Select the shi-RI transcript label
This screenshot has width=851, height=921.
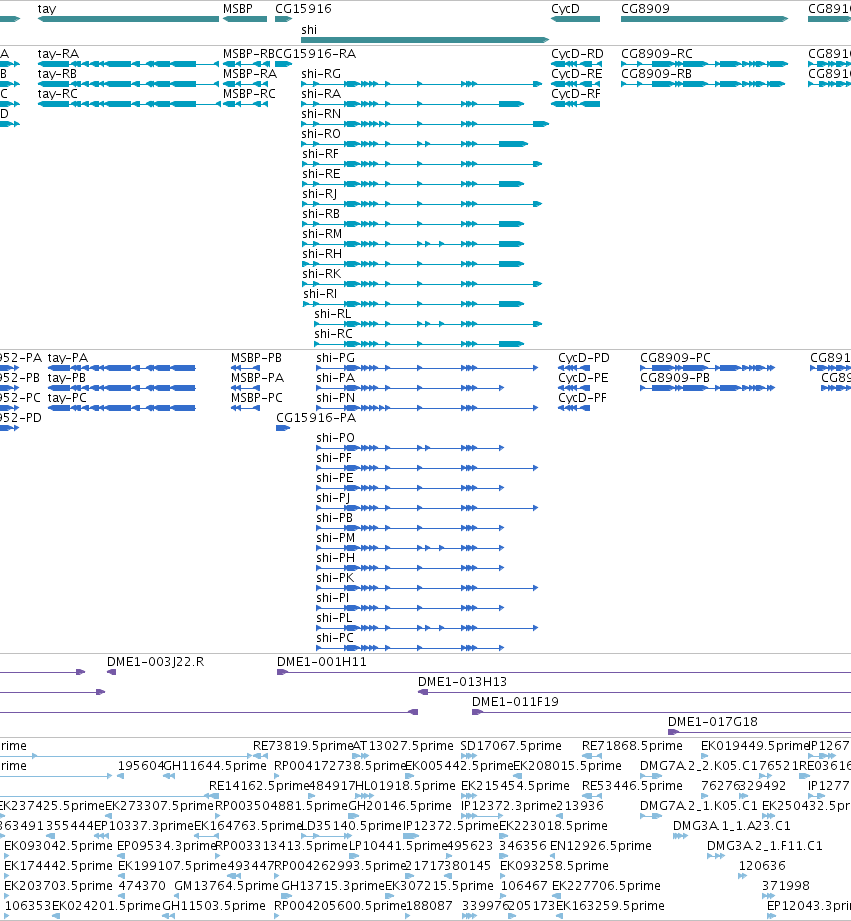point(320,294)
